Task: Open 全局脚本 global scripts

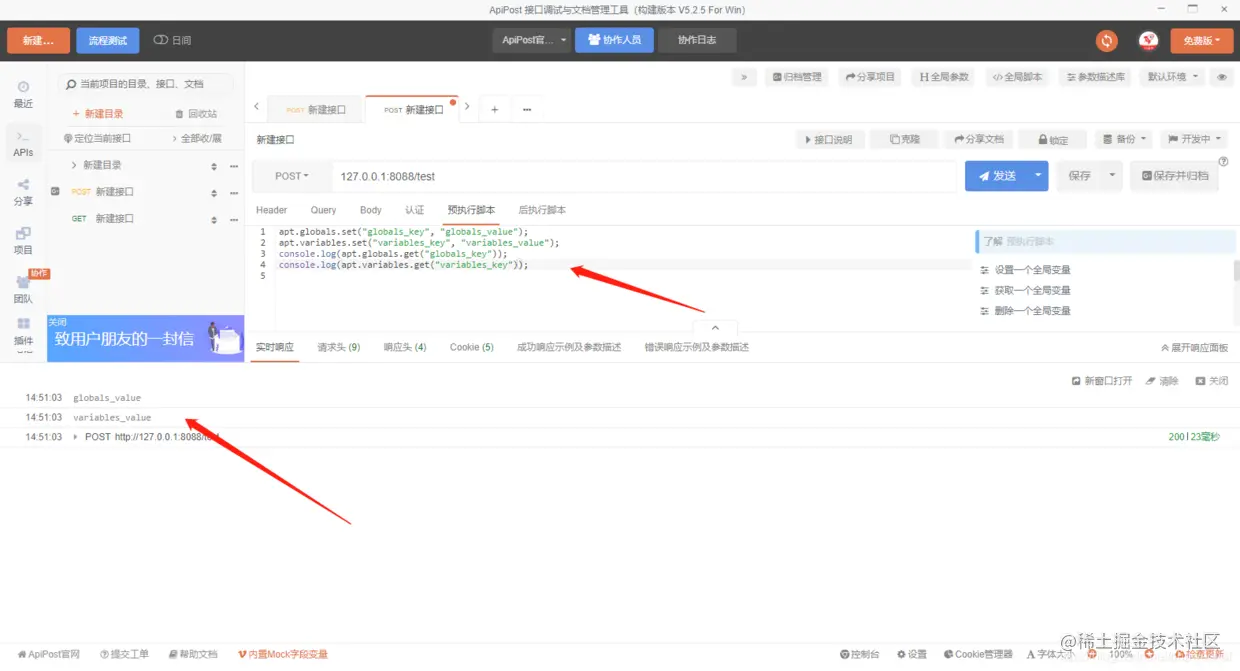Action: coord(1017,77)
